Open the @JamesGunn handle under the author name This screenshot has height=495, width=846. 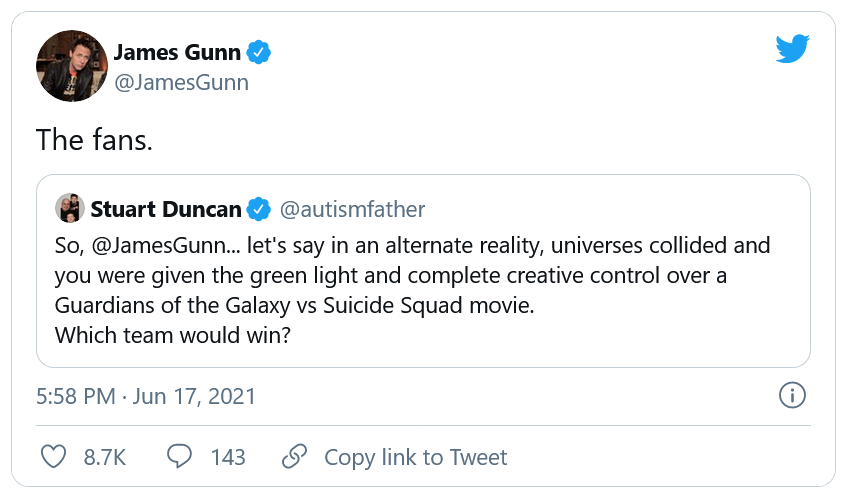tap(181, 83)
